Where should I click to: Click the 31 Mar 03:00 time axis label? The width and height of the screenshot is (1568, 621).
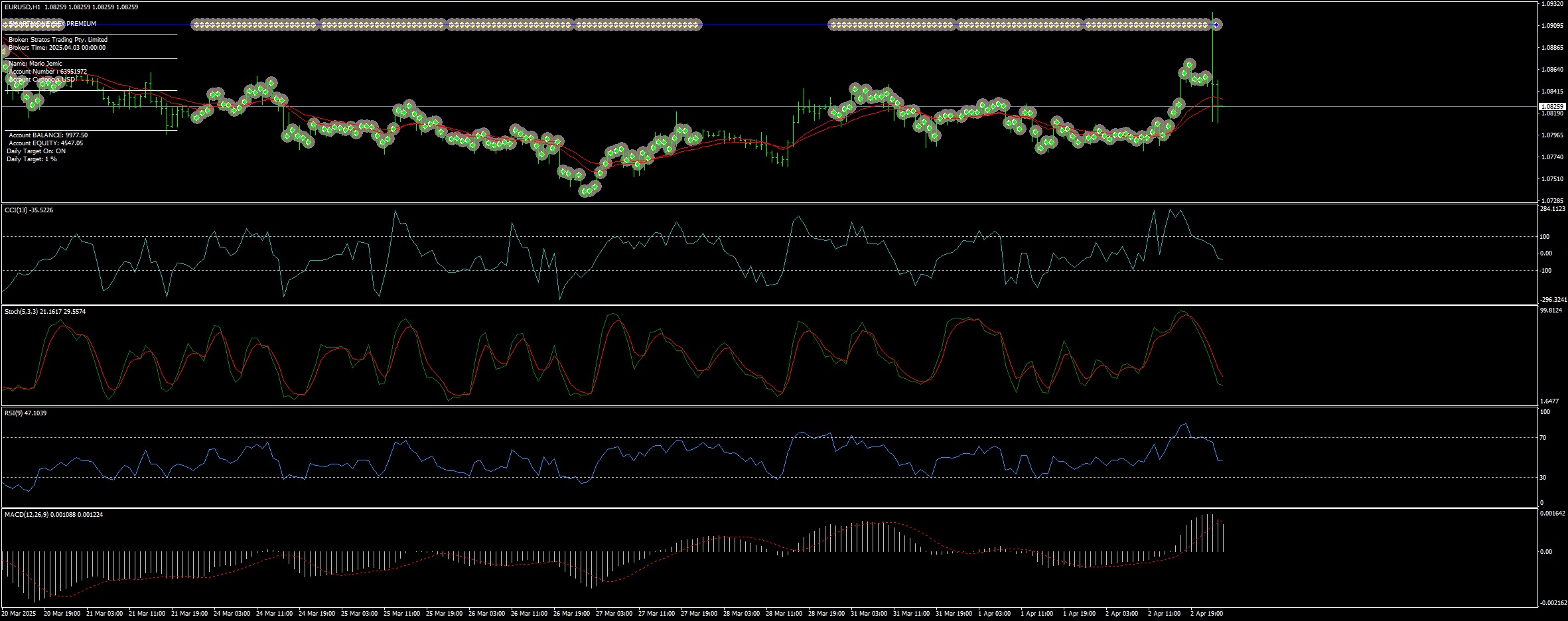(869, 614)
